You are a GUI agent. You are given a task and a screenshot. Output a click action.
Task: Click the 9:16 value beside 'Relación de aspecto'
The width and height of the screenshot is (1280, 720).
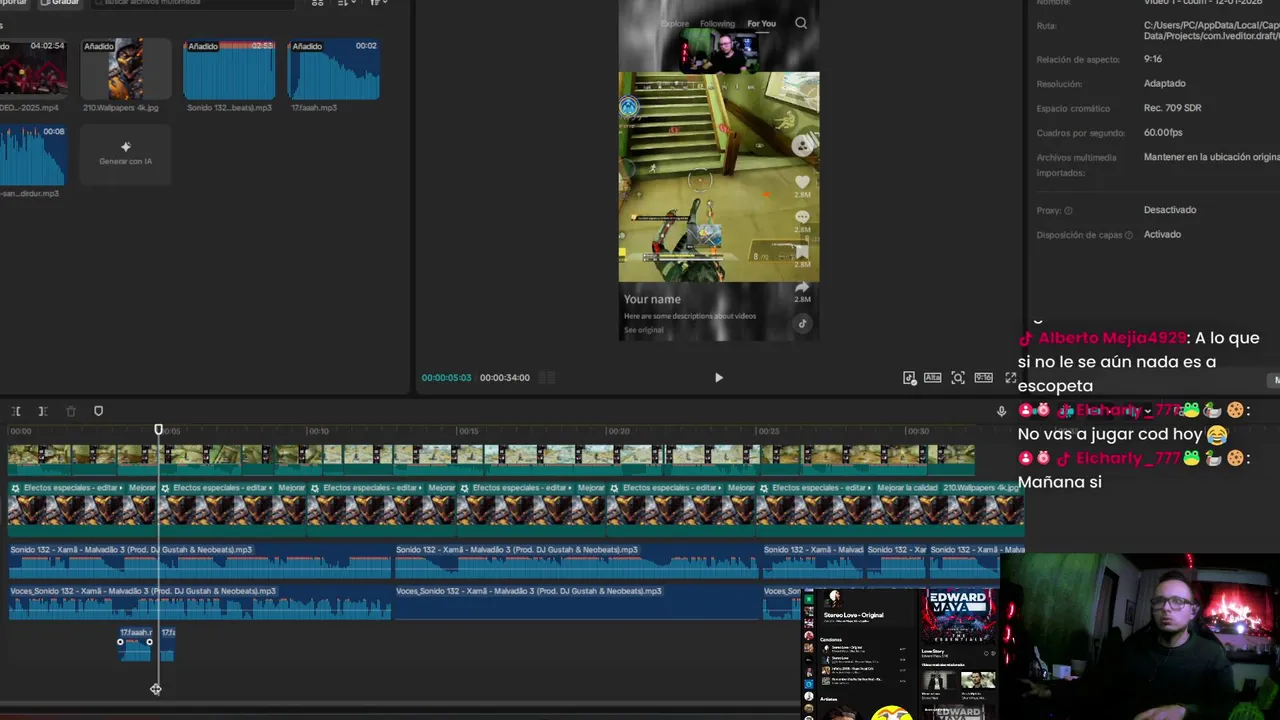tap(1152, 59)
